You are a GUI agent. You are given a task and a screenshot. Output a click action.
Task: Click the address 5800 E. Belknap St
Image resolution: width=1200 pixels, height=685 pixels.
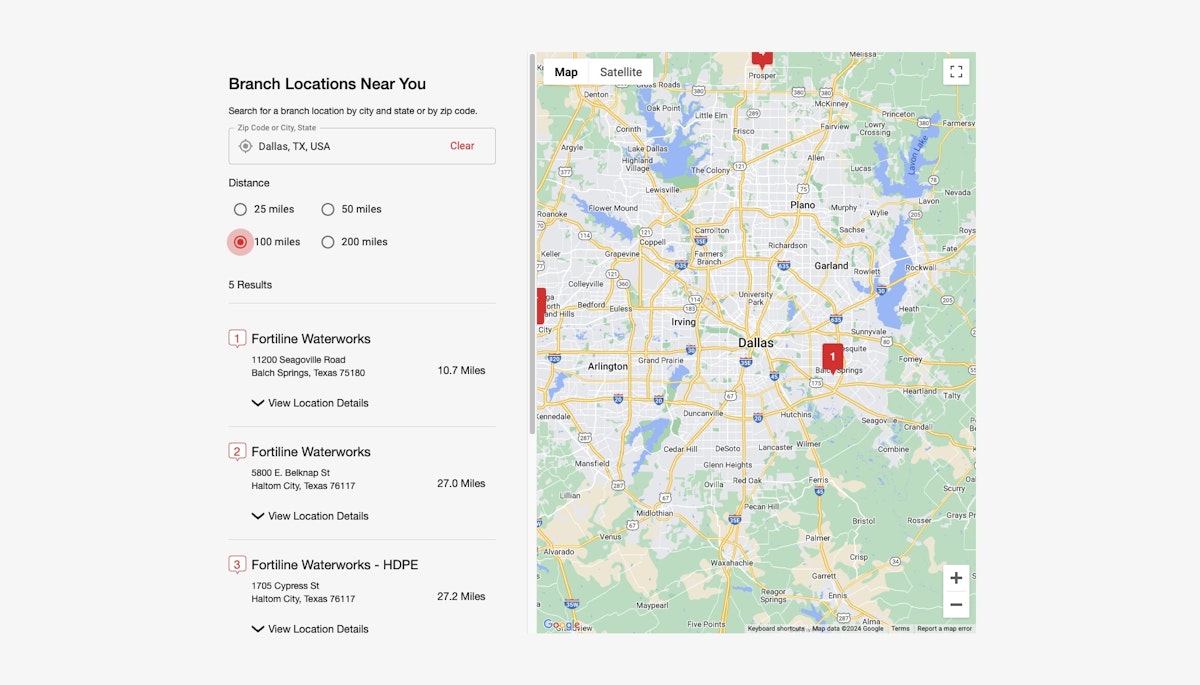point(290,473)
